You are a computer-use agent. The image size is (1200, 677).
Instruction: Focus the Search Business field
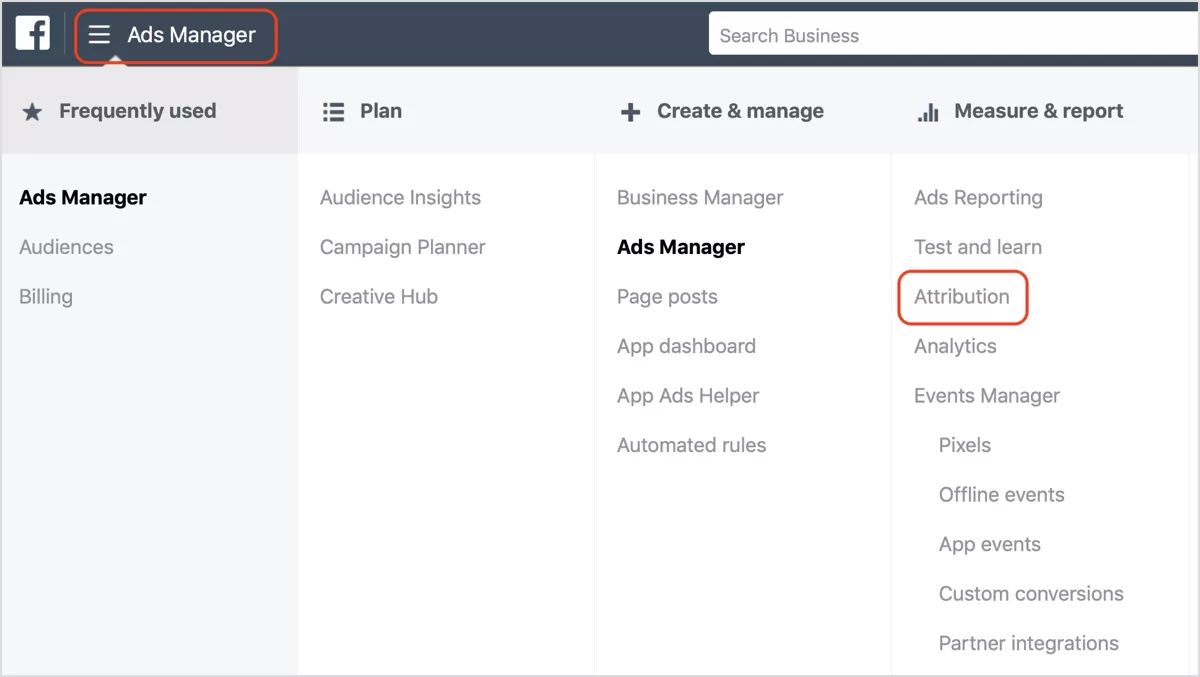955,35
